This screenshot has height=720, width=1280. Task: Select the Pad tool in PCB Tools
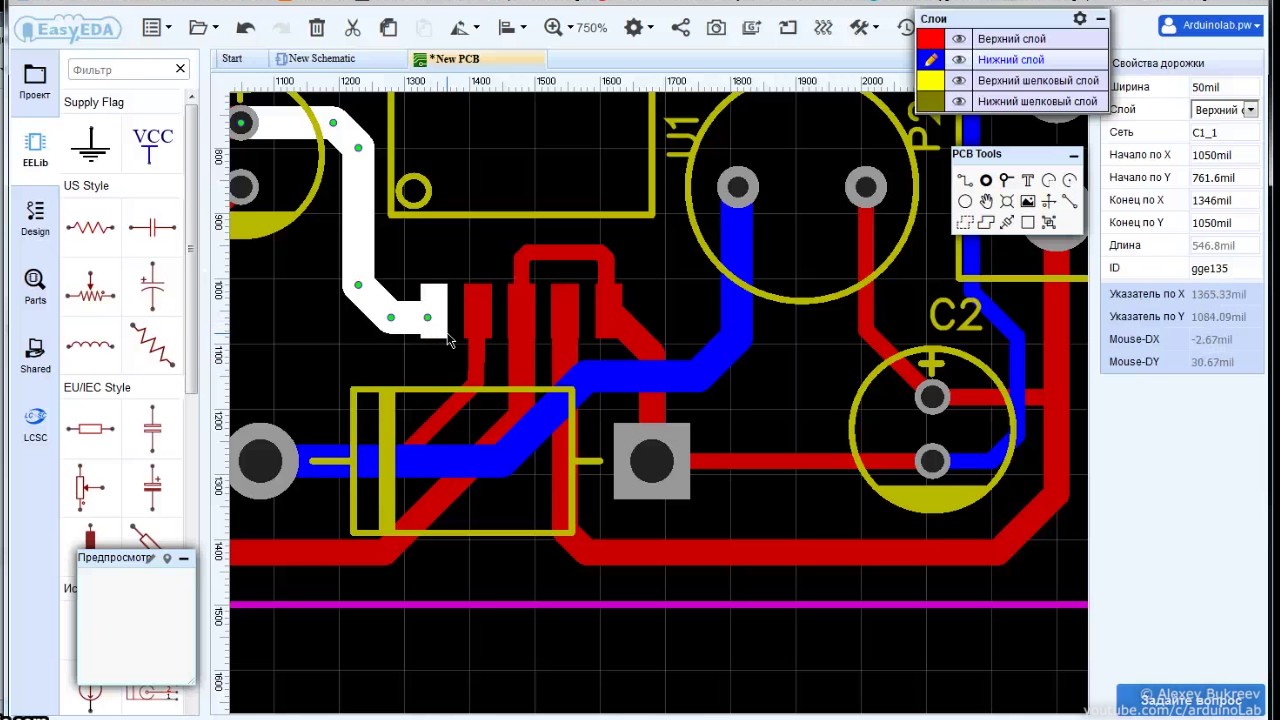[986, 180]
